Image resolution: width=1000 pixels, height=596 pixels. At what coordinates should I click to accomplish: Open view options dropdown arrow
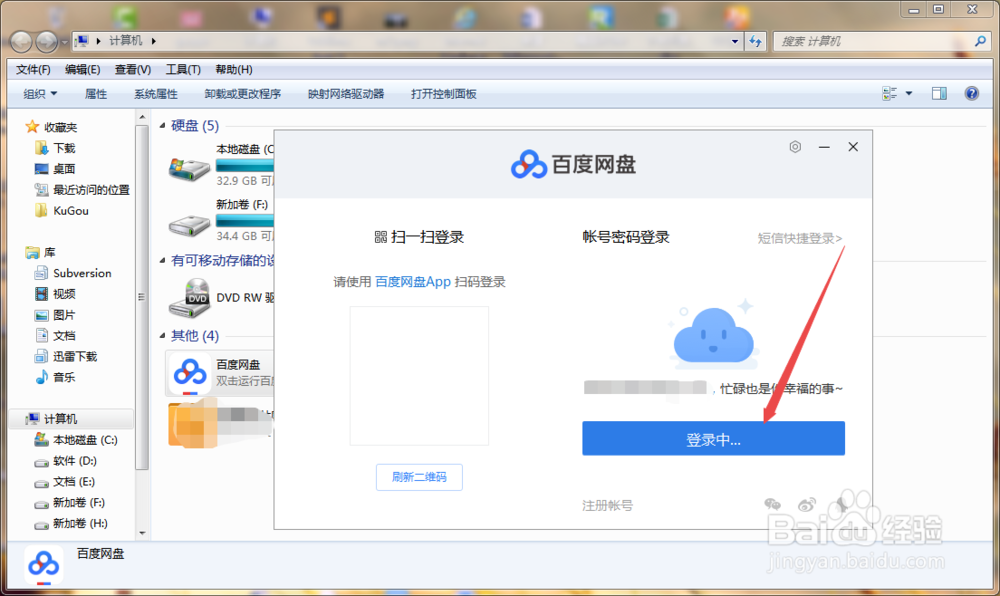coord(909,94)
